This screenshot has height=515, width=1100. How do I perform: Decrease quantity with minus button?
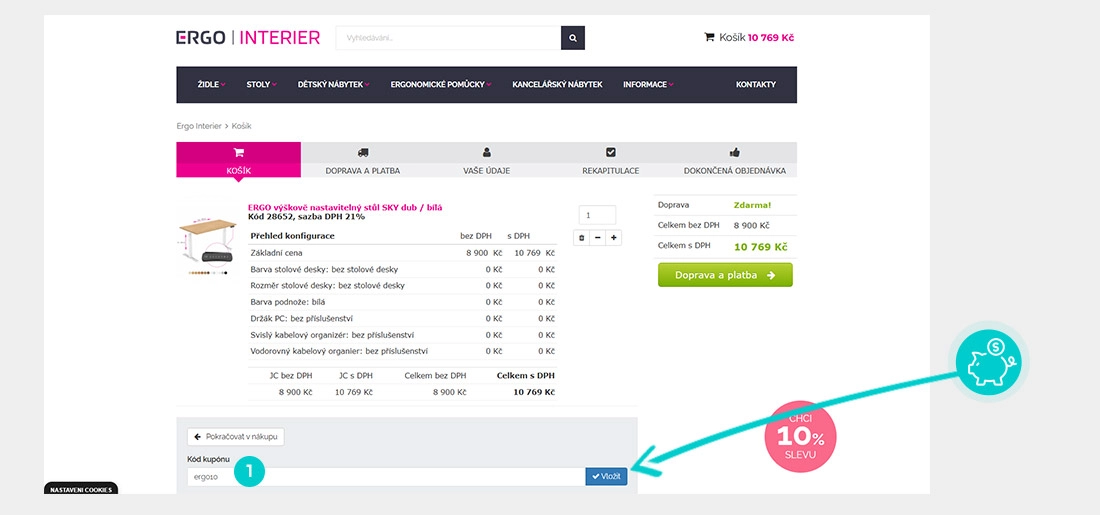point(598,238)
